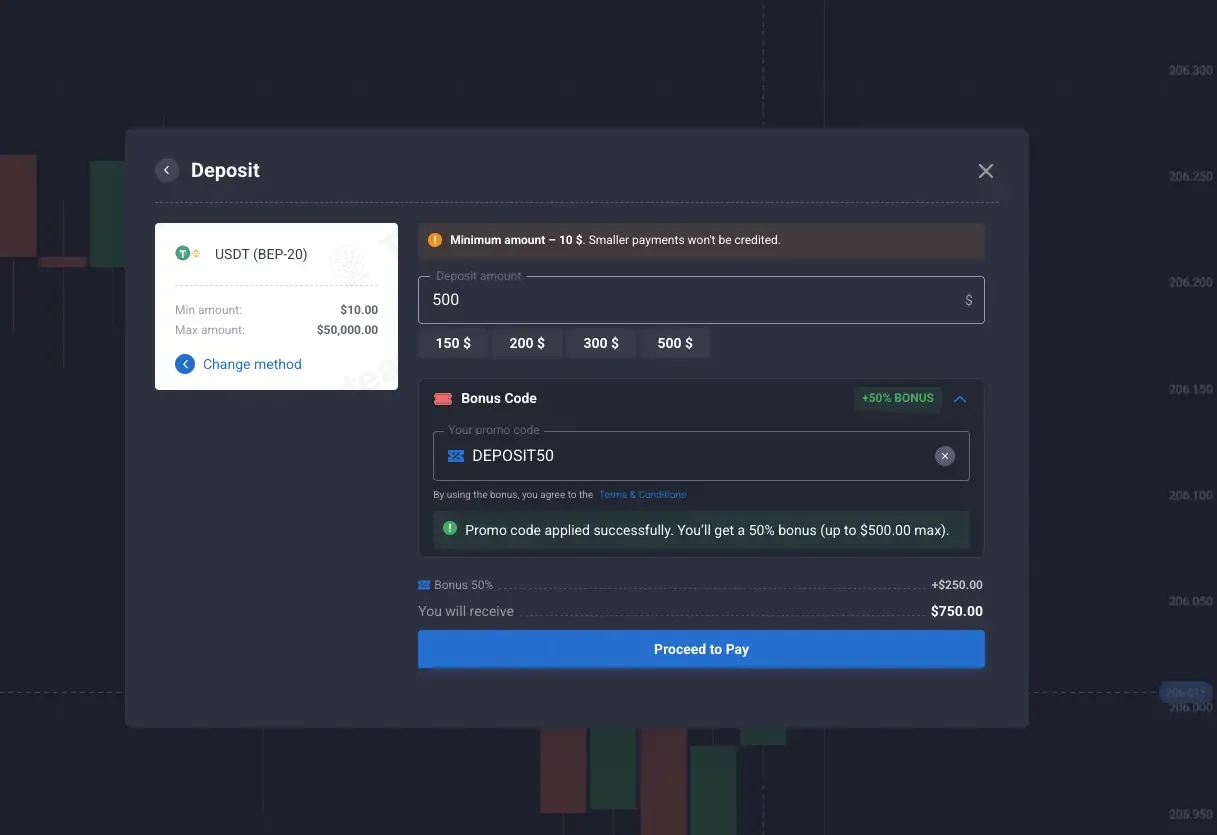Click the $ currency symbol in amount field
Viewport: 1217px width, 835px height.
point(968,300)
